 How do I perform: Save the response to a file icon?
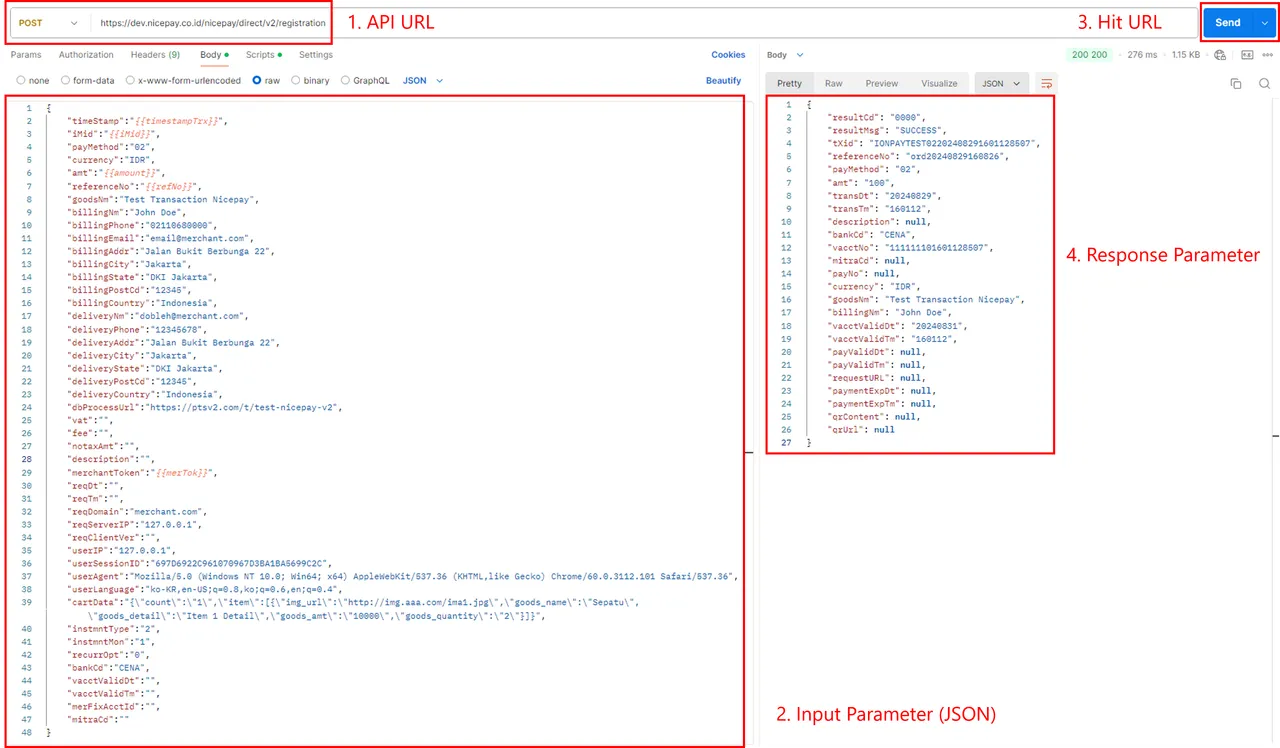coord(1248,55)
